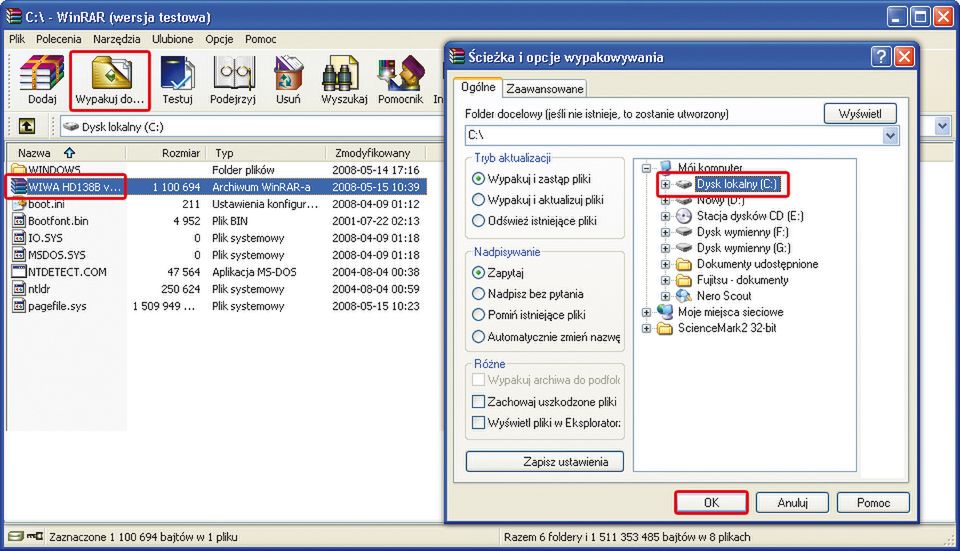Click the status bar drive icon

point(17,537)
